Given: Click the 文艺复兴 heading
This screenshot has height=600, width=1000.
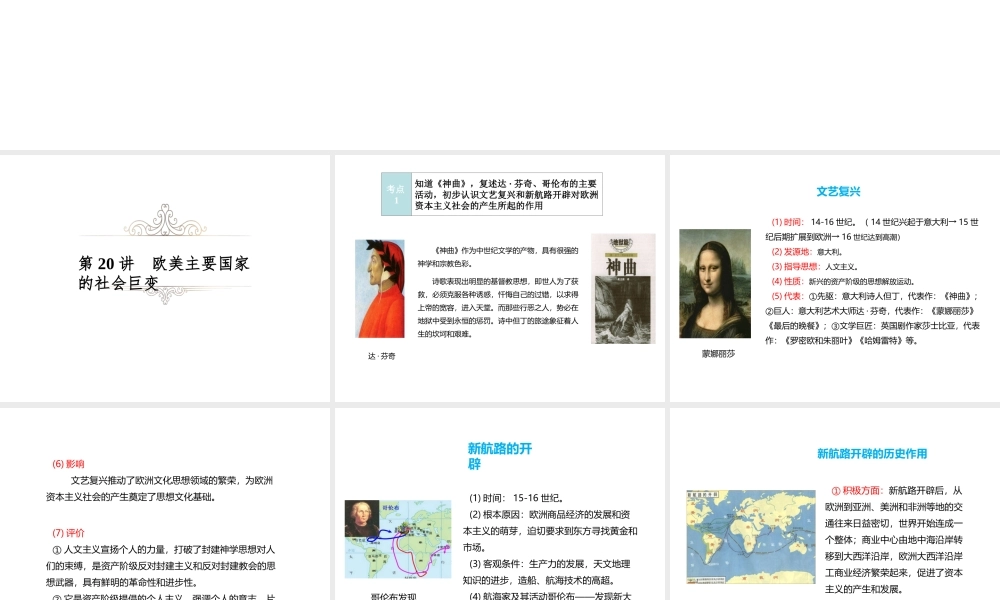Looking at the screenshot, I should pos(838,191).
